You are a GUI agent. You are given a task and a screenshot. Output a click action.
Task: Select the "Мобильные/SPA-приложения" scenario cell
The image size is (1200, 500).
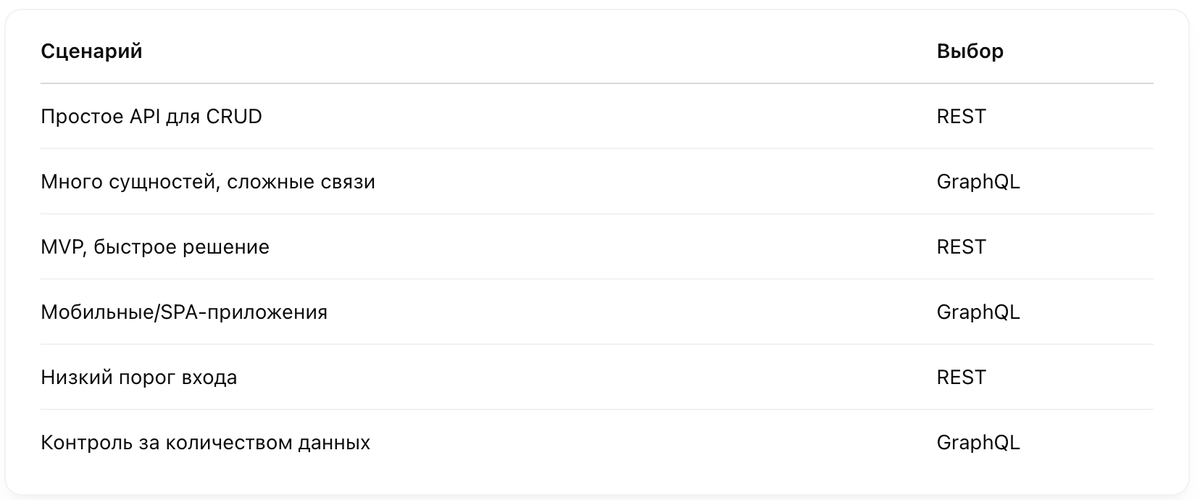tap(184, 312)
